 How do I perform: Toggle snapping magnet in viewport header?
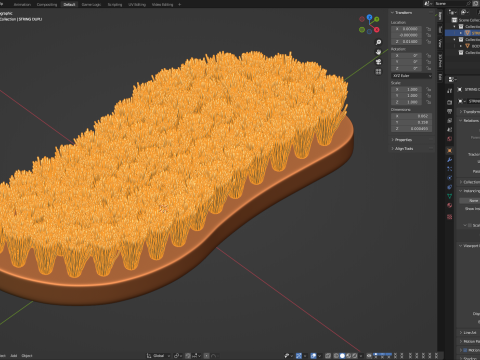188,356
